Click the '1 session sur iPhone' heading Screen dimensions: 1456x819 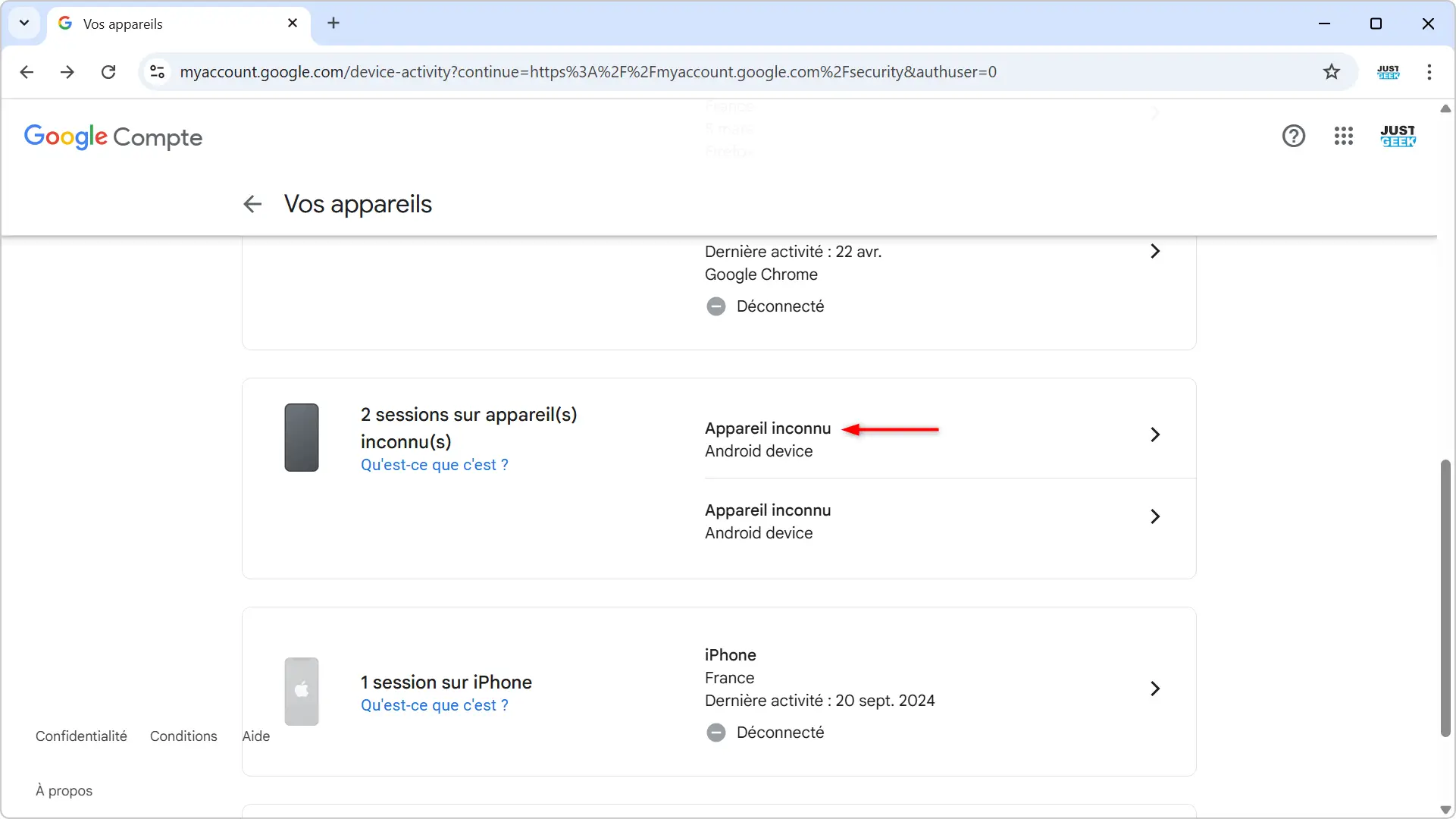pos(446,682)
